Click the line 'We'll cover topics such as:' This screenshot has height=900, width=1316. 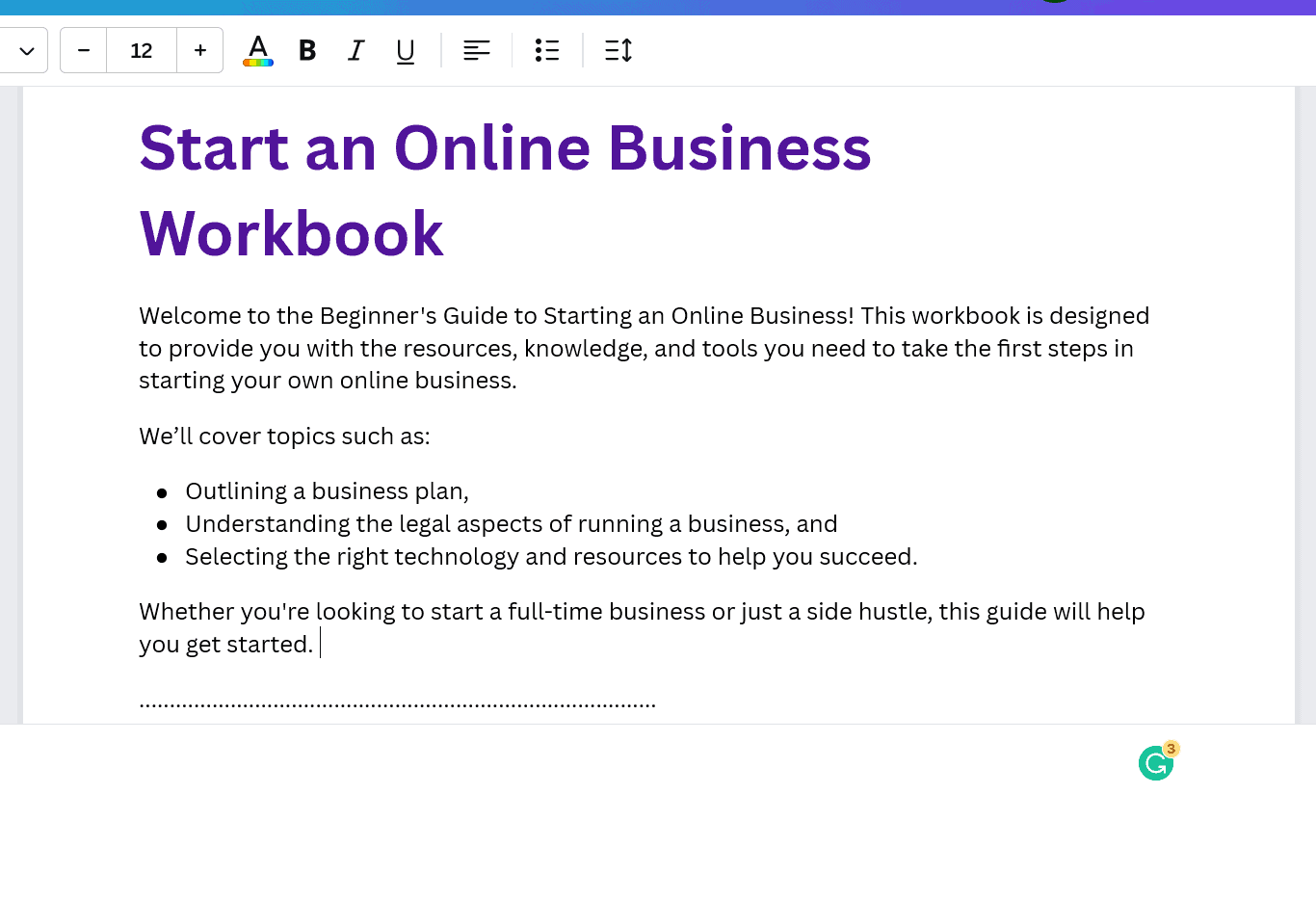click(284, 437)
